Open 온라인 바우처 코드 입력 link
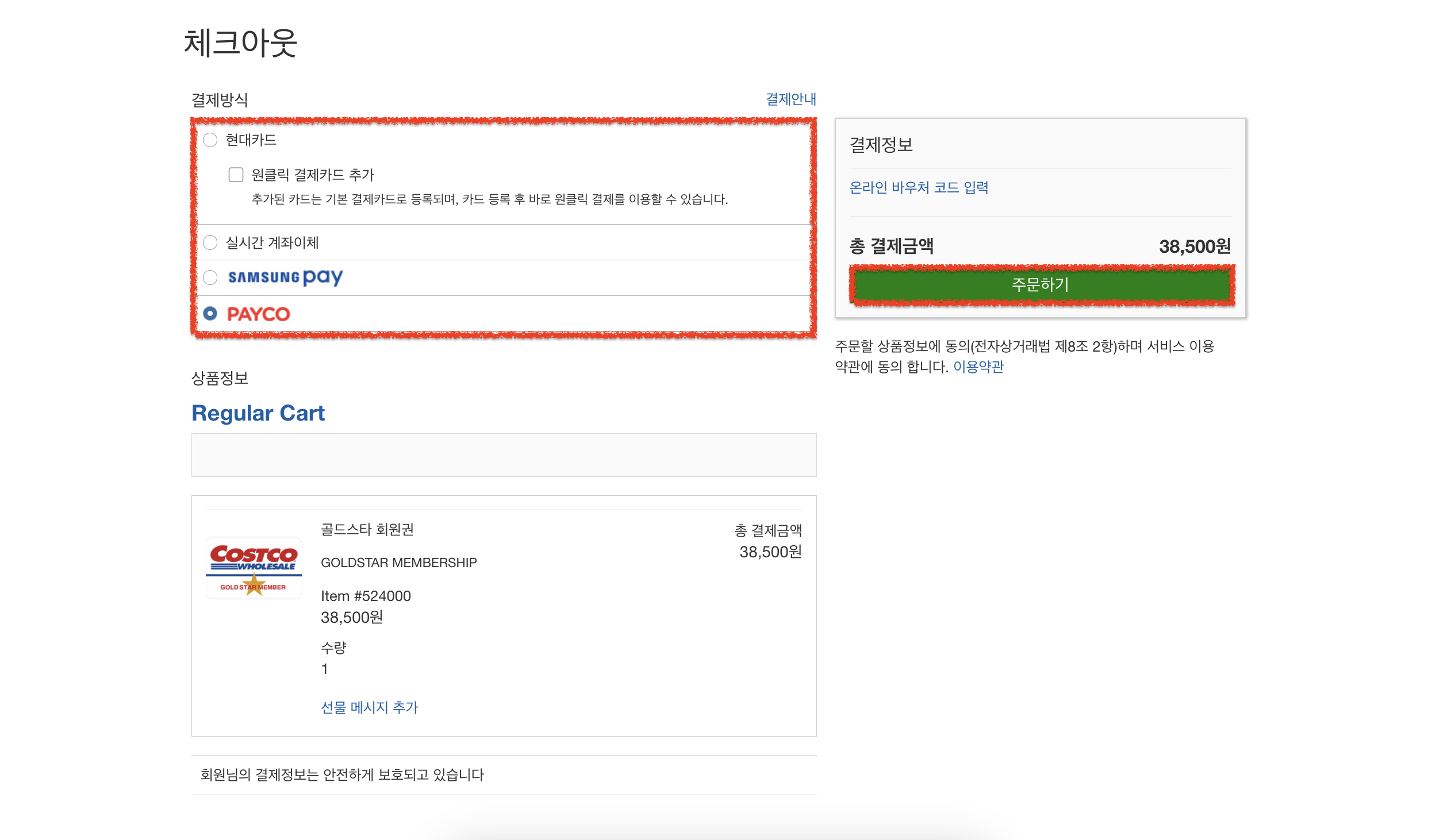 pos(919,187)
